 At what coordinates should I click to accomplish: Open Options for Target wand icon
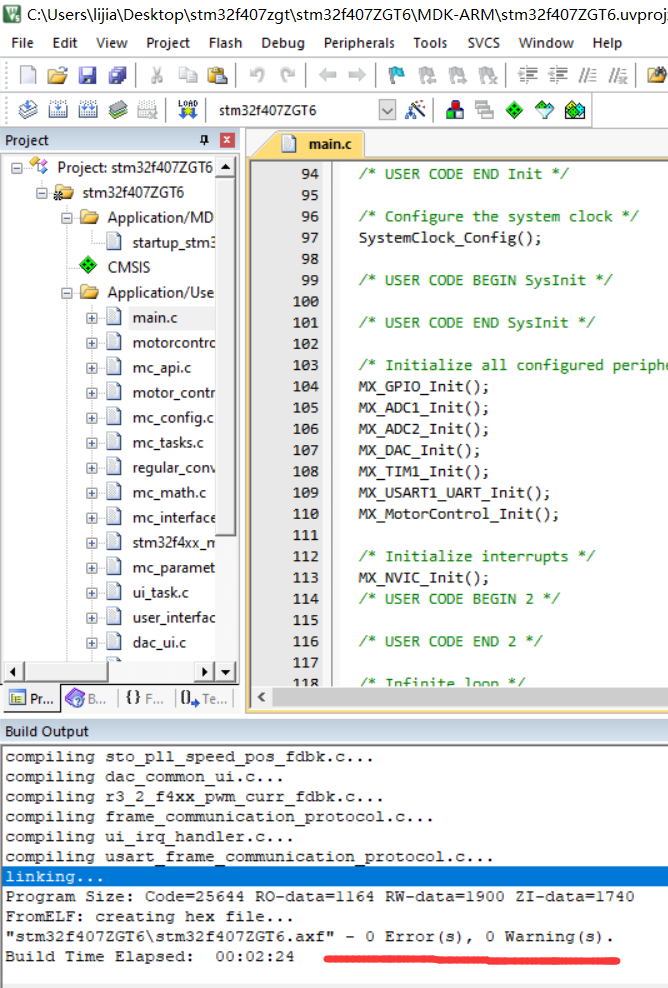point(415,110)
